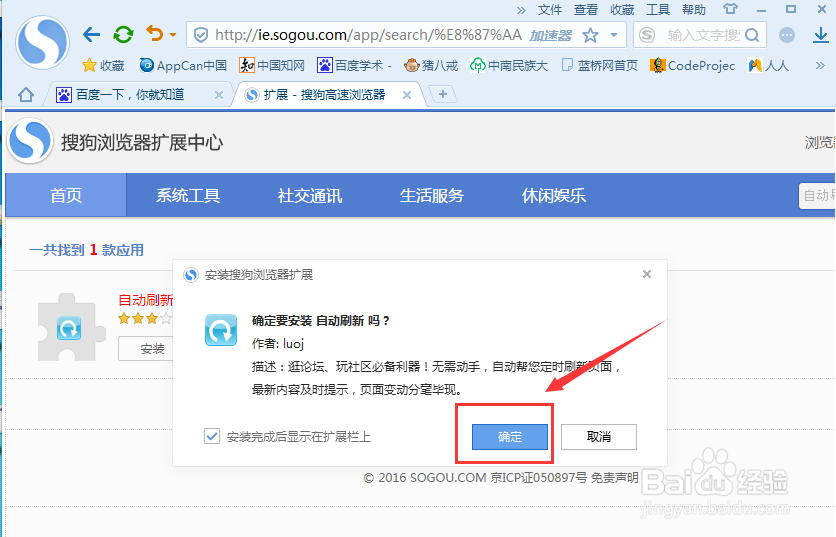The height and width of the screenshot is (537, 836).
Task: Close the 百度一下 tab
Action: coord(219,95)
